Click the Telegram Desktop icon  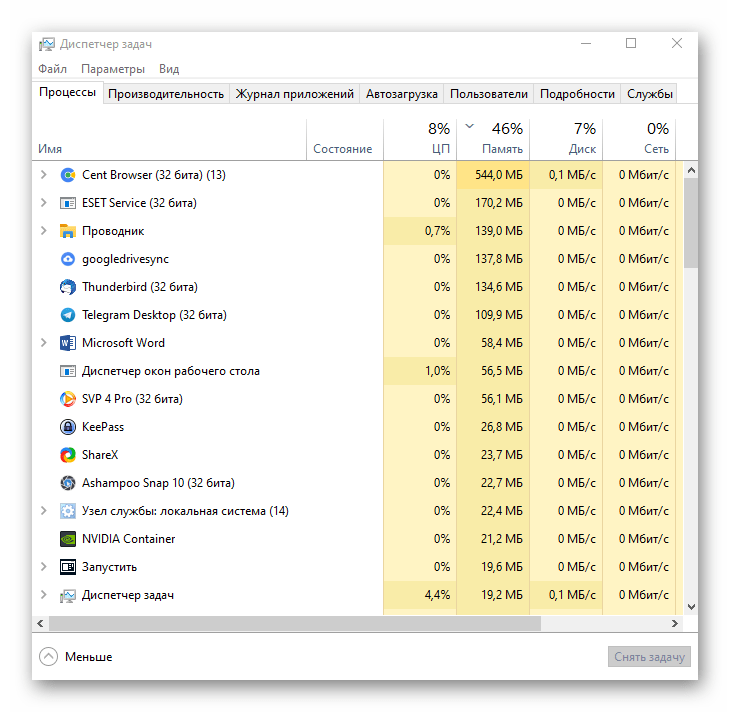(x=68, y=315)
